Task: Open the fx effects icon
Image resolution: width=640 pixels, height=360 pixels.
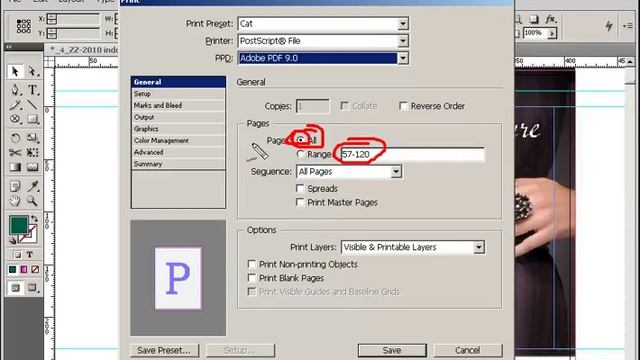Action: point(551,19)
